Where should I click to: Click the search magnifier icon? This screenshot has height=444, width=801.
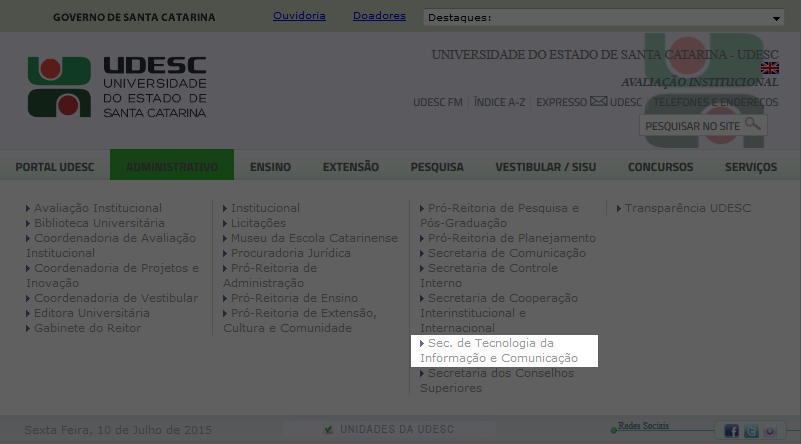[x=752, y=124]
